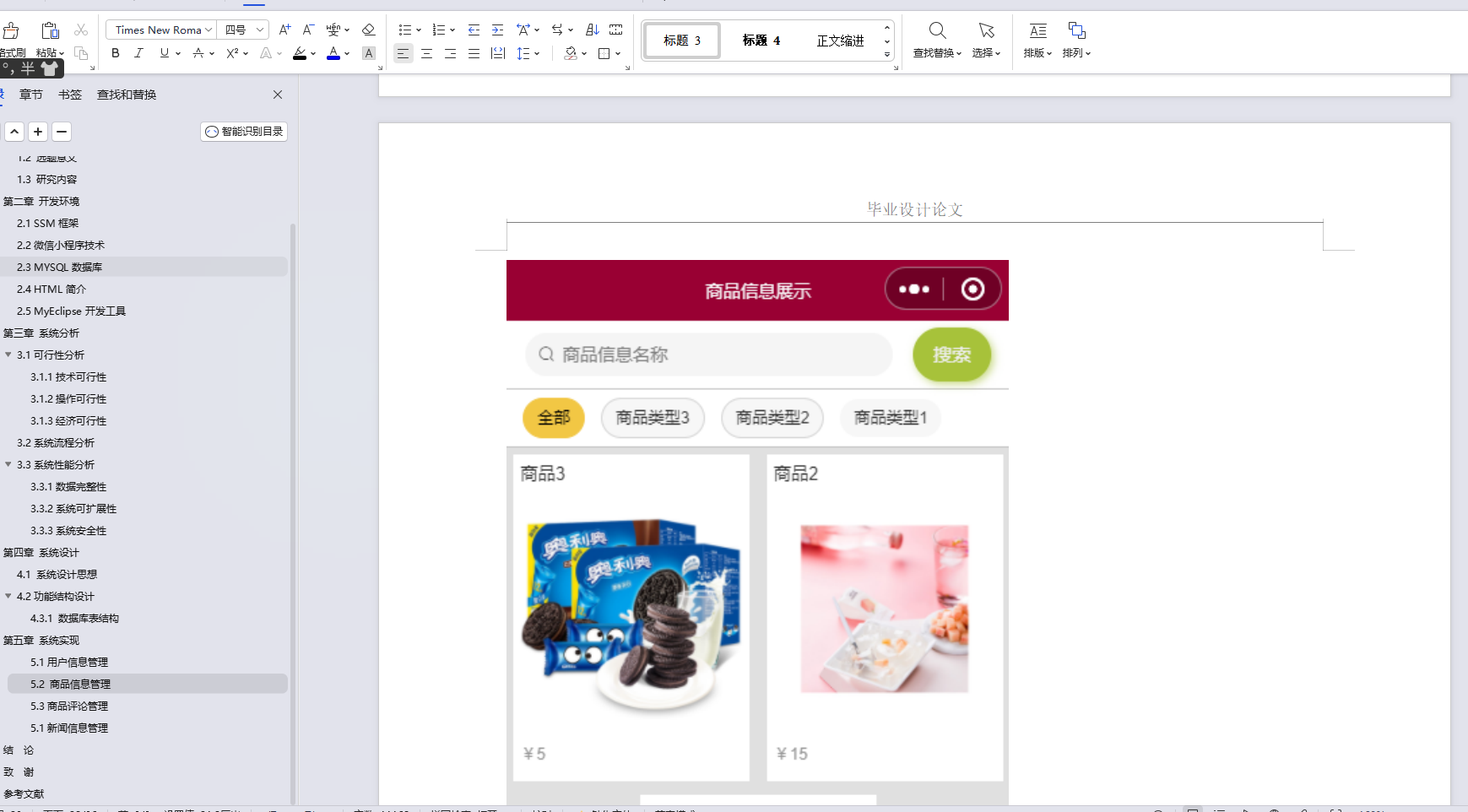Open line spacing options

click(x=524, y=53)
